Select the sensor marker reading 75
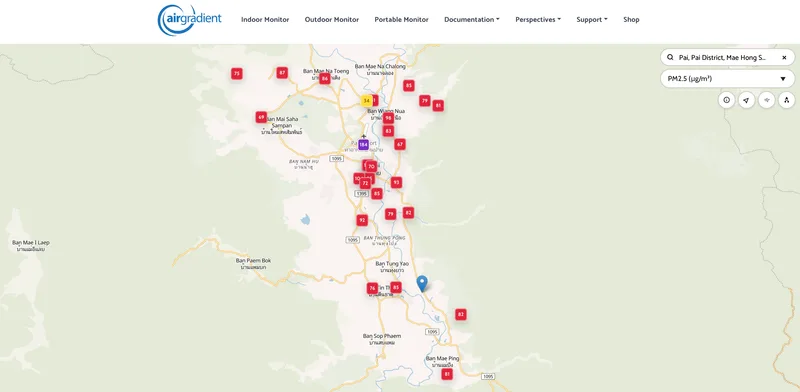 [x=236, y=74]
